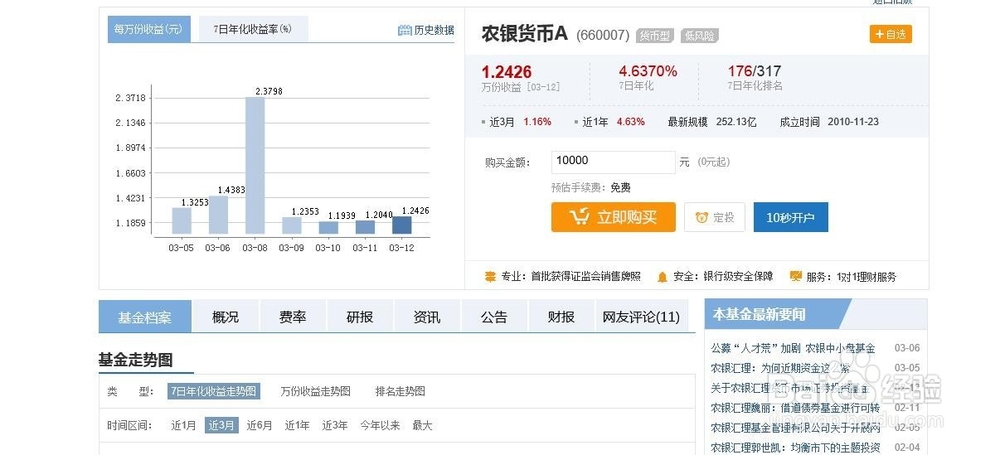This screenshot has width=1000, height=455.
Task: Click the 03-12 bar labeled 1.2426
Action: pyautogui.click(x=402, y=225)
